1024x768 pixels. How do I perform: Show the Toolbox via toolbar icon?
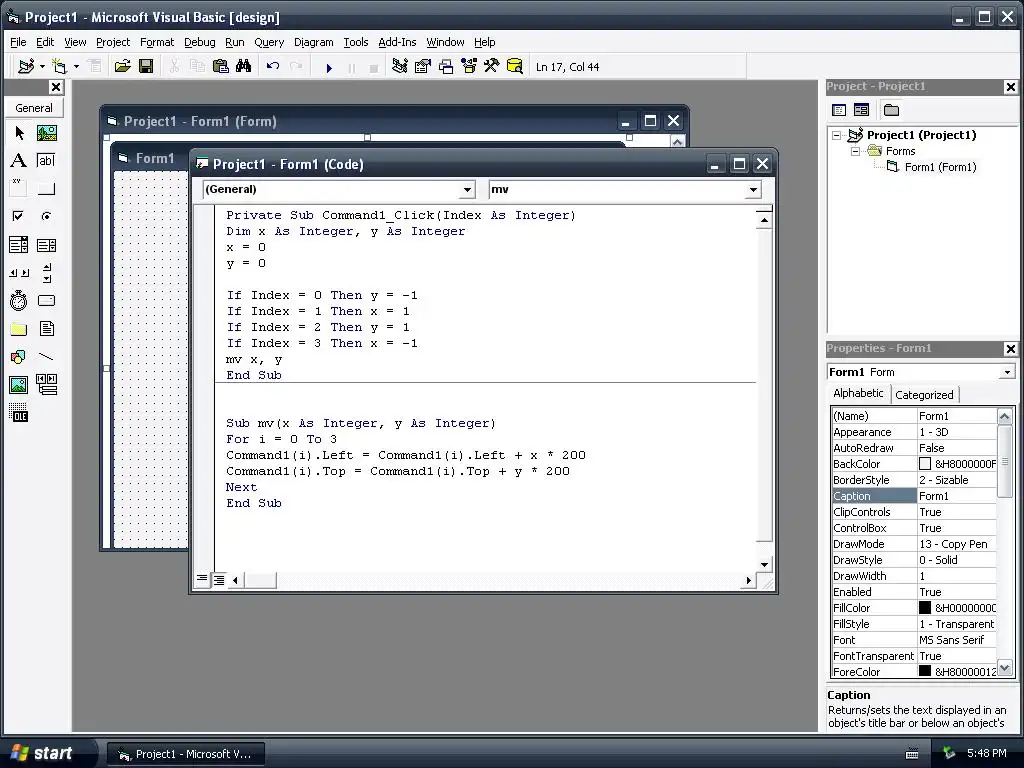[492, 67]
